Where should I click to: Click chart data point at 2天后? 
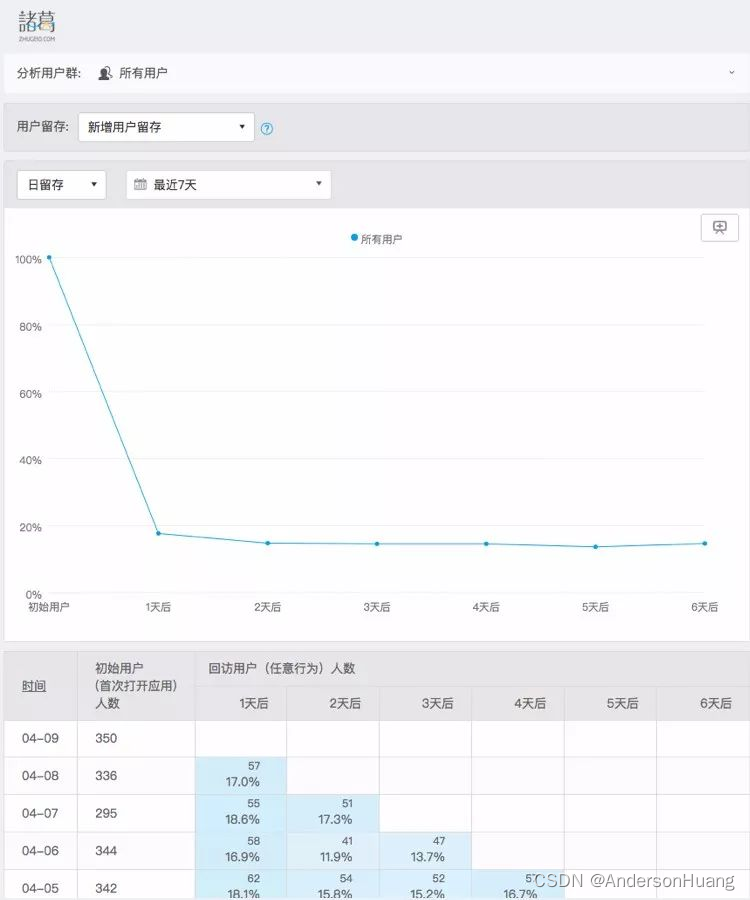click(267, 543)
